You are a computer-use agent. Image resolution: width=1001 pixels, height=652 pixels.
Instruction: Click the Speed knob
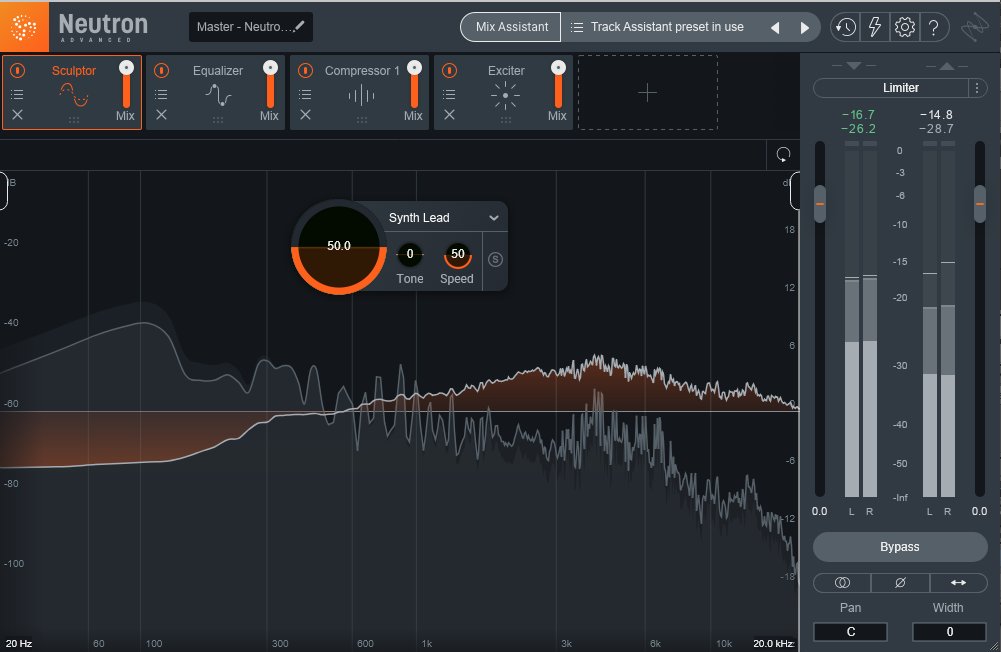458,254
